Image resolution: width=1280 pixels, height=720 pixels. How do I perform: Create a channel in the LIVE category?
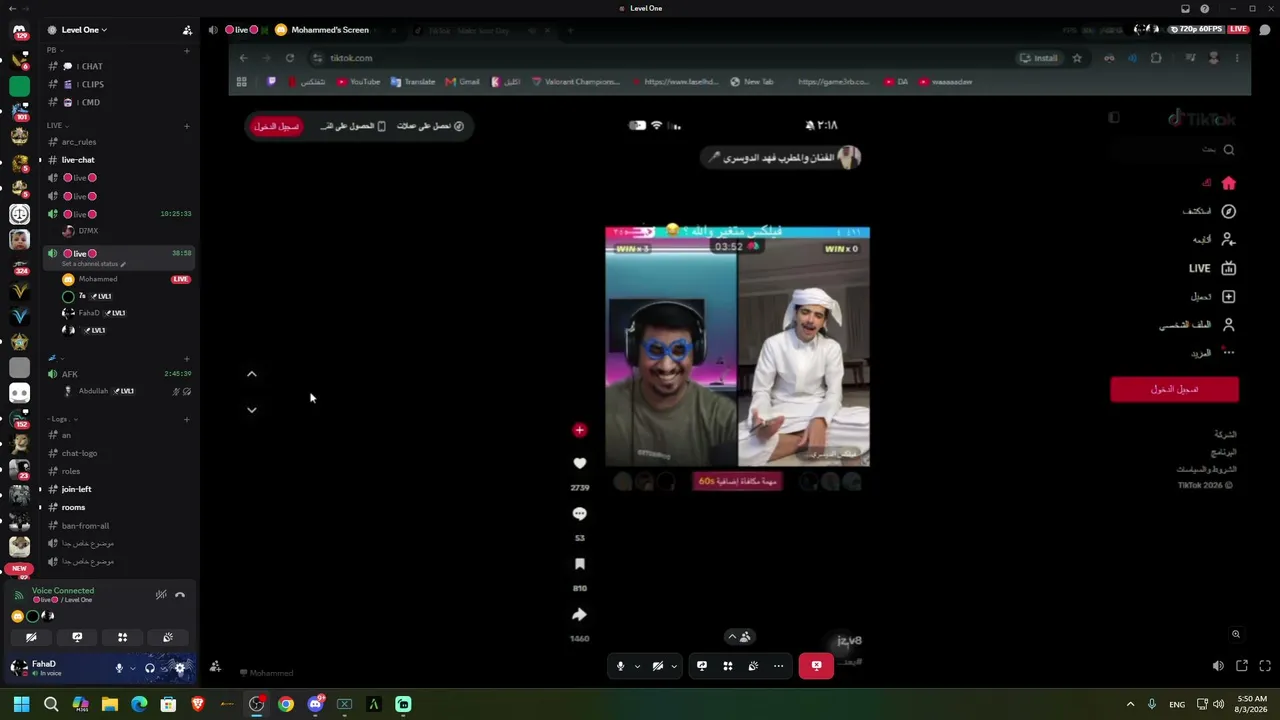tap(187, 125)
